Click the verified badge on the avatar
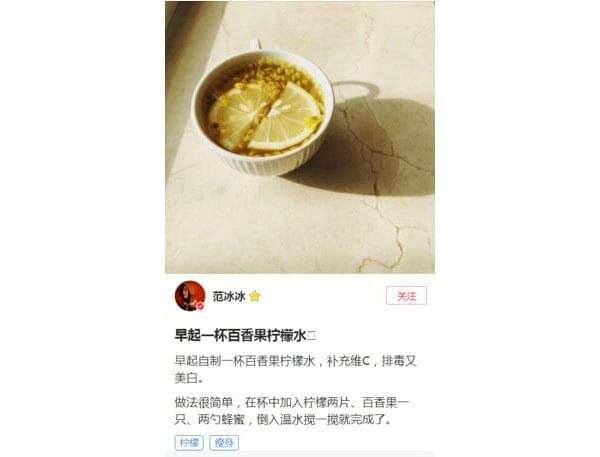 coord(200,306)
